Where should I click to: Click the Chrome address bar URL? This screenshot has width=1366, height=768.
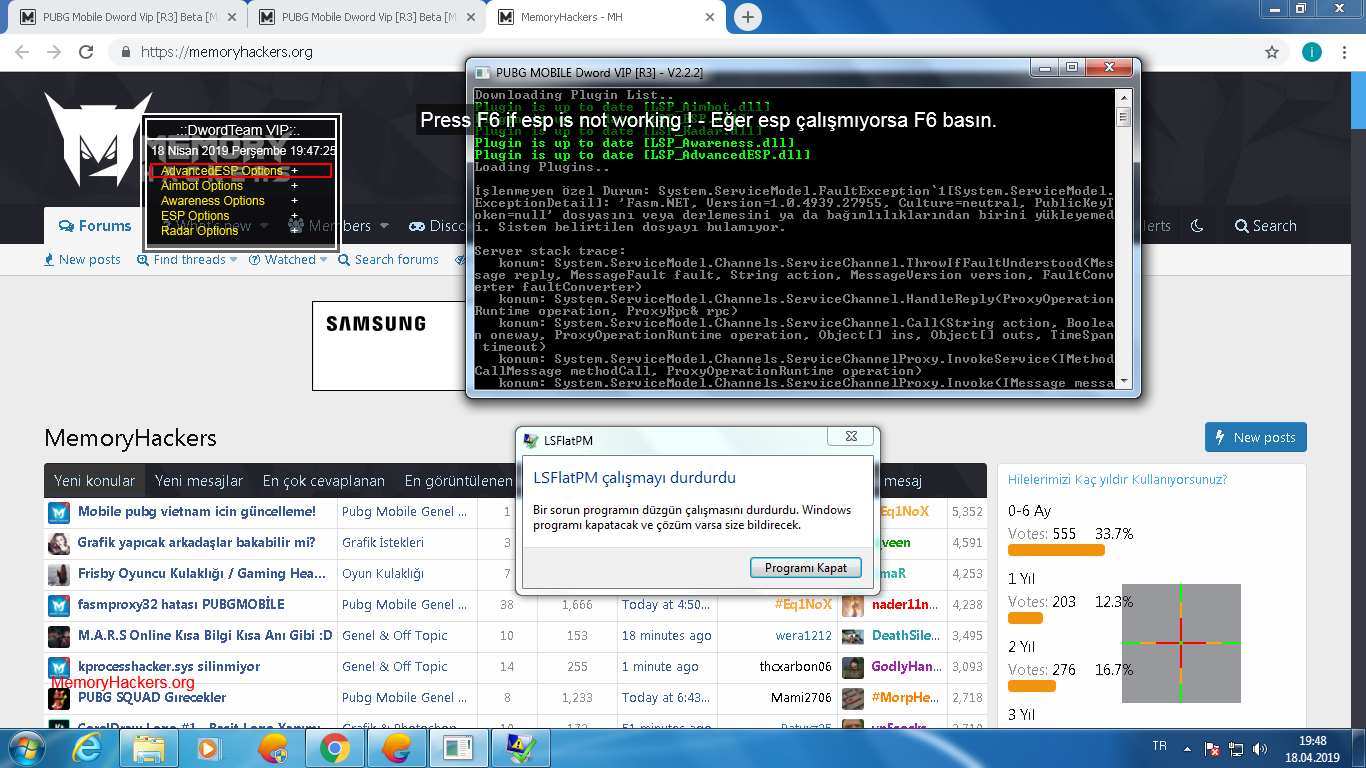point(226,52)
